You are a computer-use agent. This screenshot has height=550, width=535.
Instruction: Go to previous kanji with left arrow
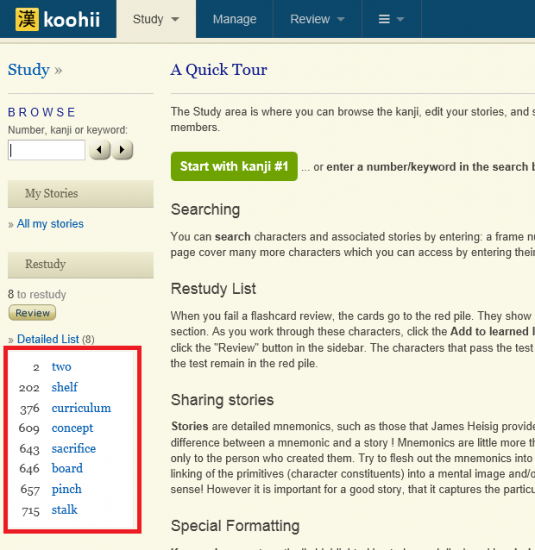100,150
